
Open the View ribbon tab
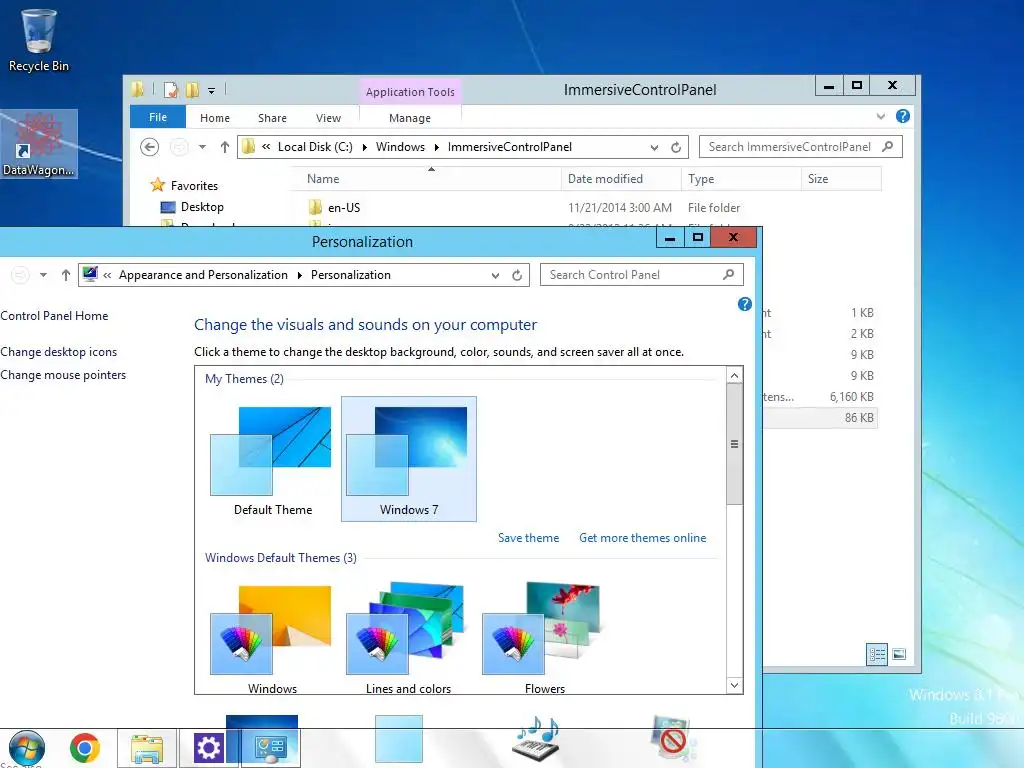[328, 118]
